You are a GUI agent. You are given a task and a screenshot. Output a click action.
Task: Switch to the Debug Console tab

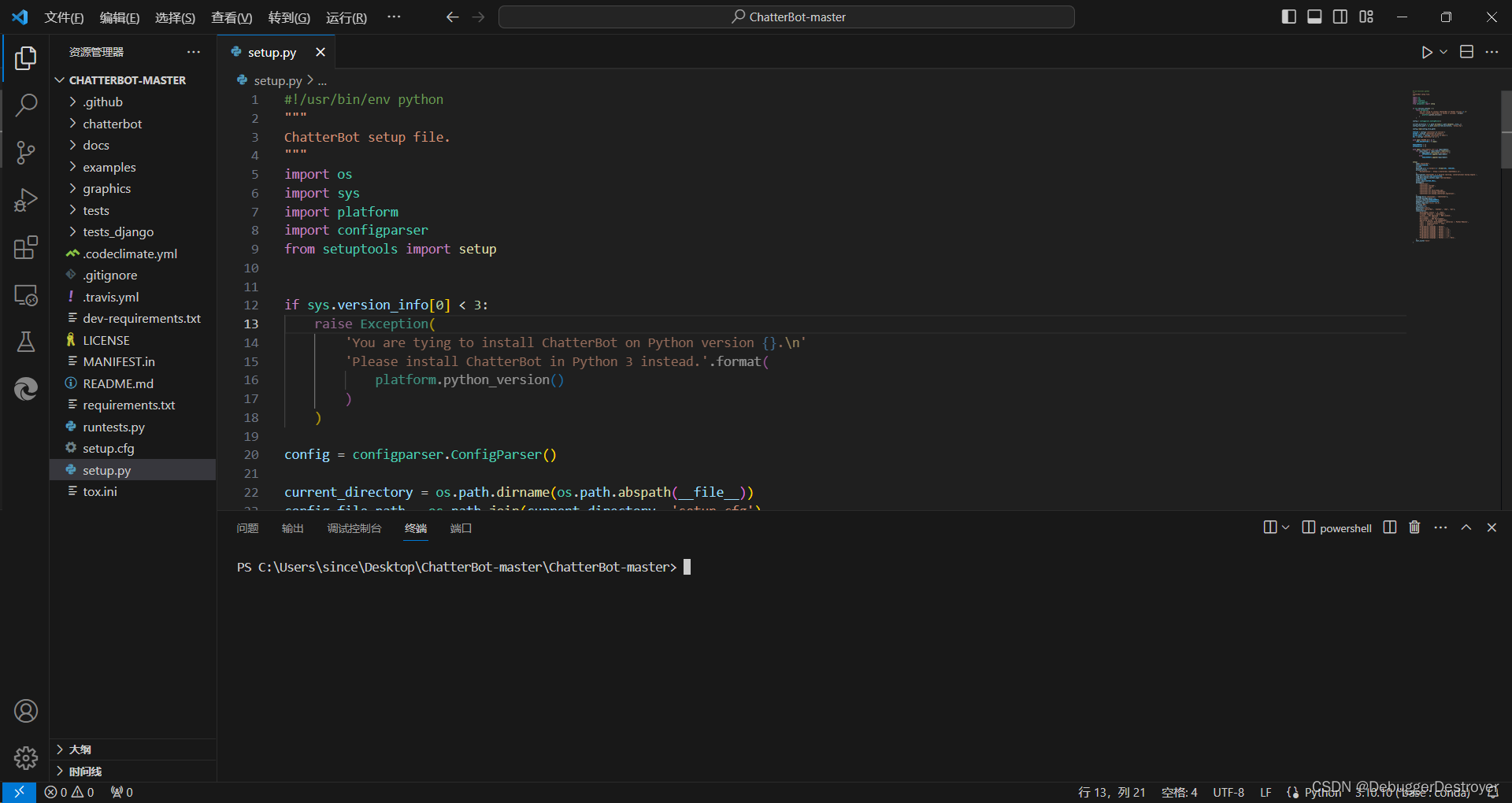tap(354, 528)
